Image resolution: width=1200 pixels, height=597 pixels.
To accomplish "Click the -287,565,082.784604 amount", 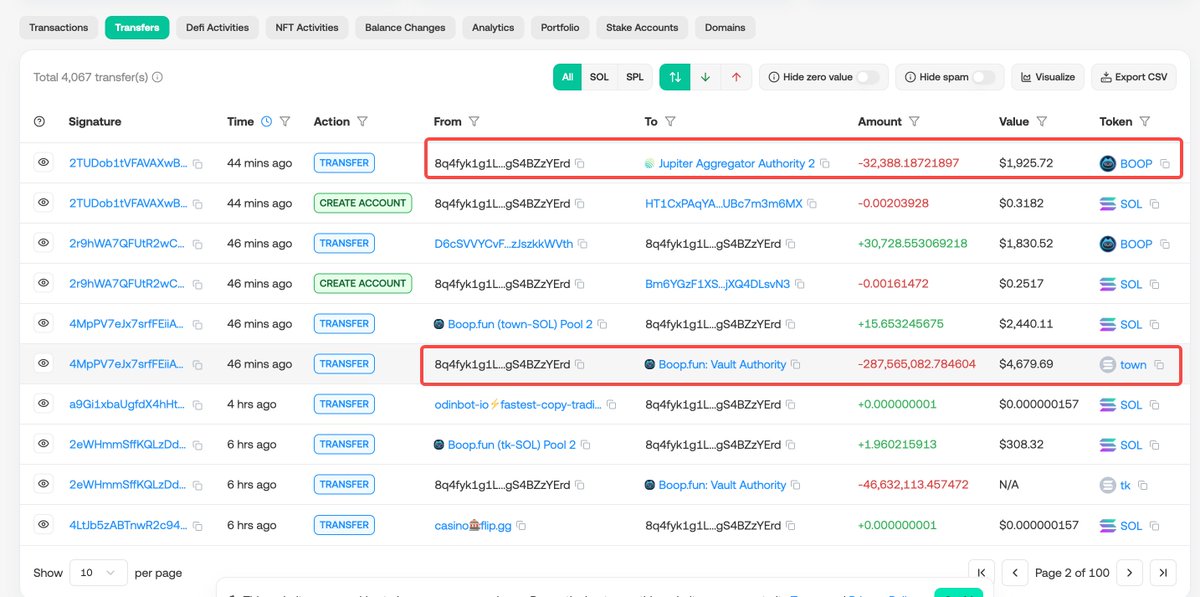I will [917, 364].
